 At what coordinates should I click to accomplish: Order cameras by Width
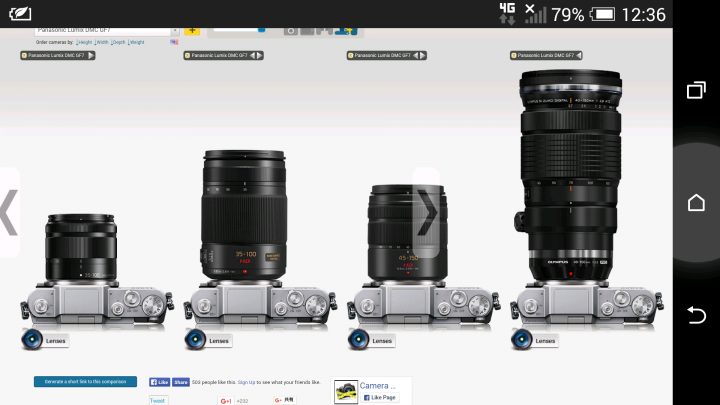pos(101,42)
